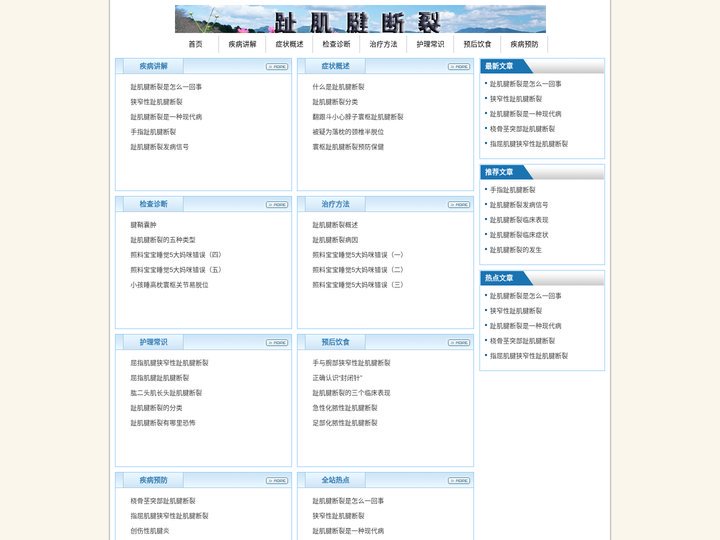
Task: Open 肱二头肌长头趾肌腱断裂 article
Action: 166,393
